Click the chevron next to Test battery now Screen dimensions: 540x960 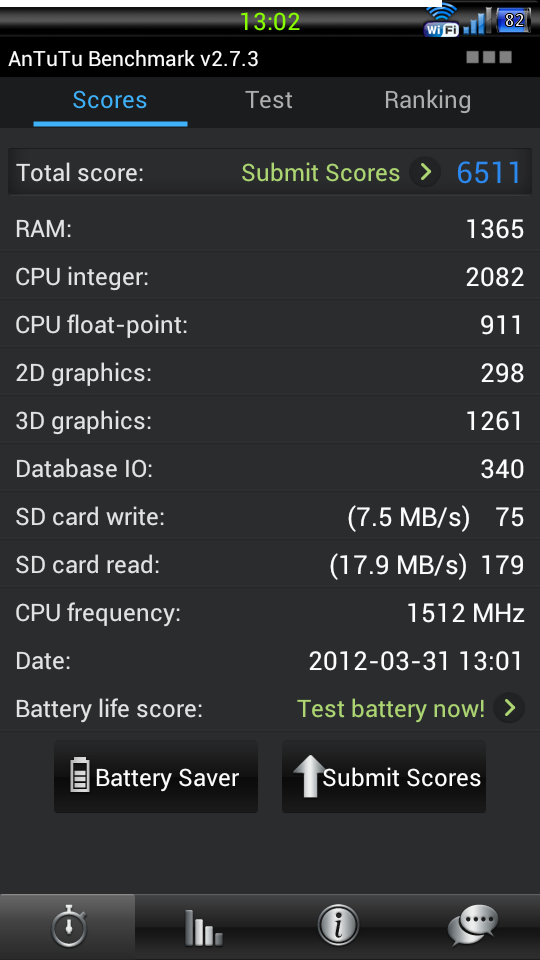pos(509,708)
